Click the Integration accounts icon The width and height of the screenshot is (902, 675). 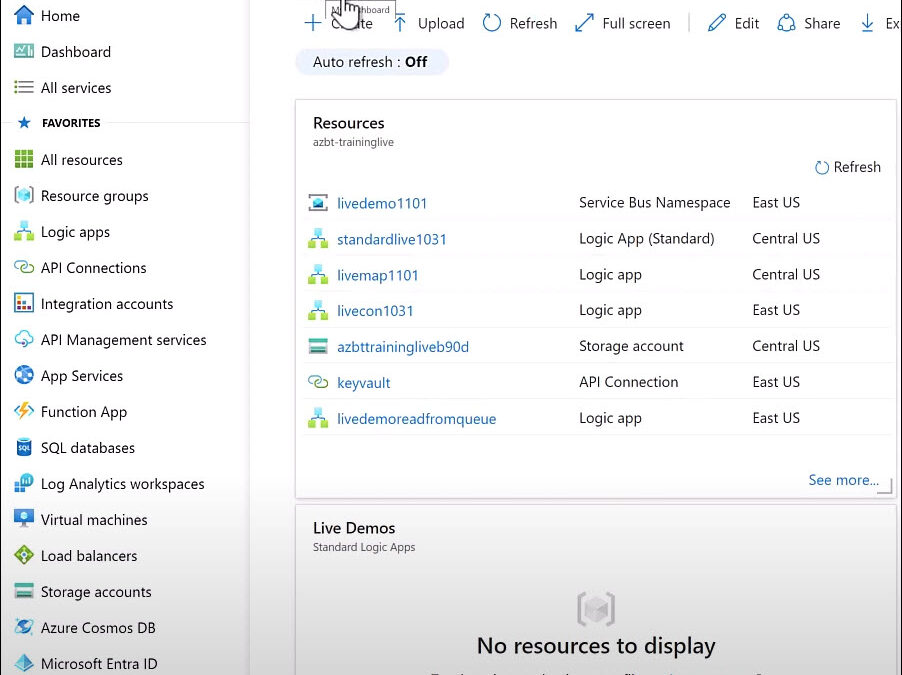pos(24,303)
